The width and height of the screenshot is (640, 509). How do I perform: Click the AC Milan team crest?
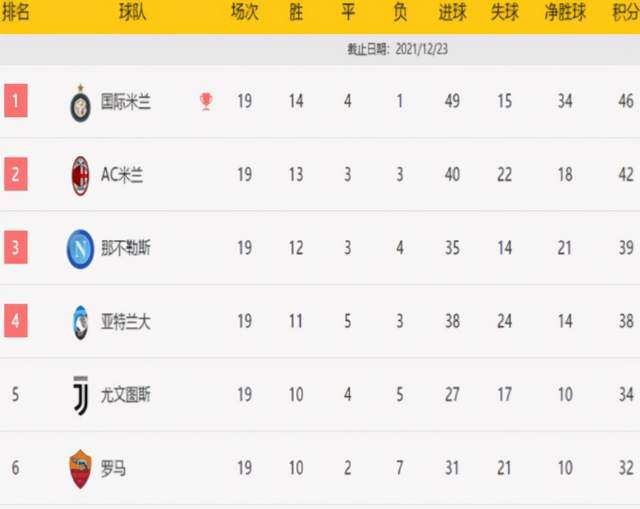pos(80,176)
